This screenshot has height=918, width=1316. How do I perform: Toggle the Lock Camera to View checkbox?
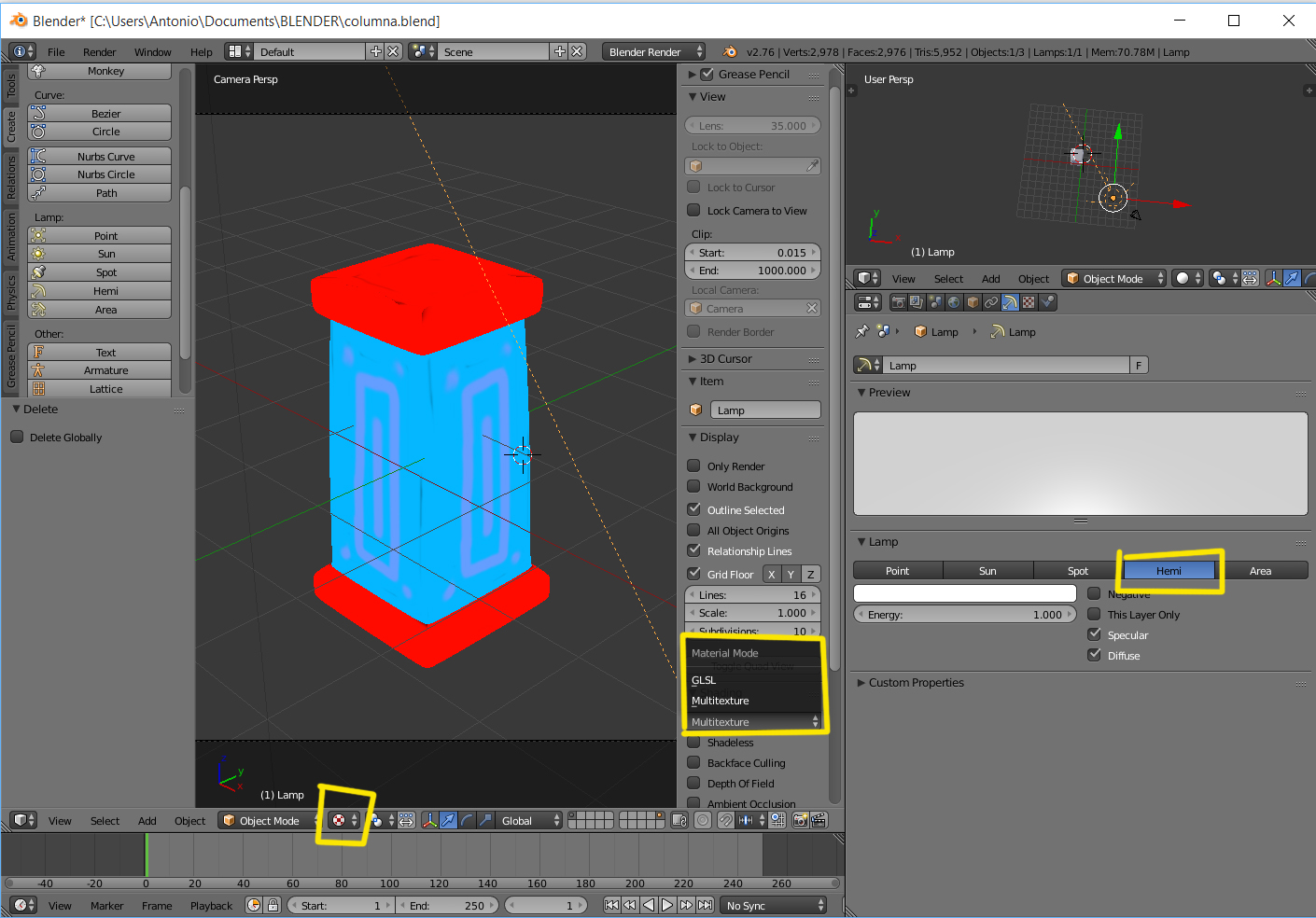coord(693,210)
